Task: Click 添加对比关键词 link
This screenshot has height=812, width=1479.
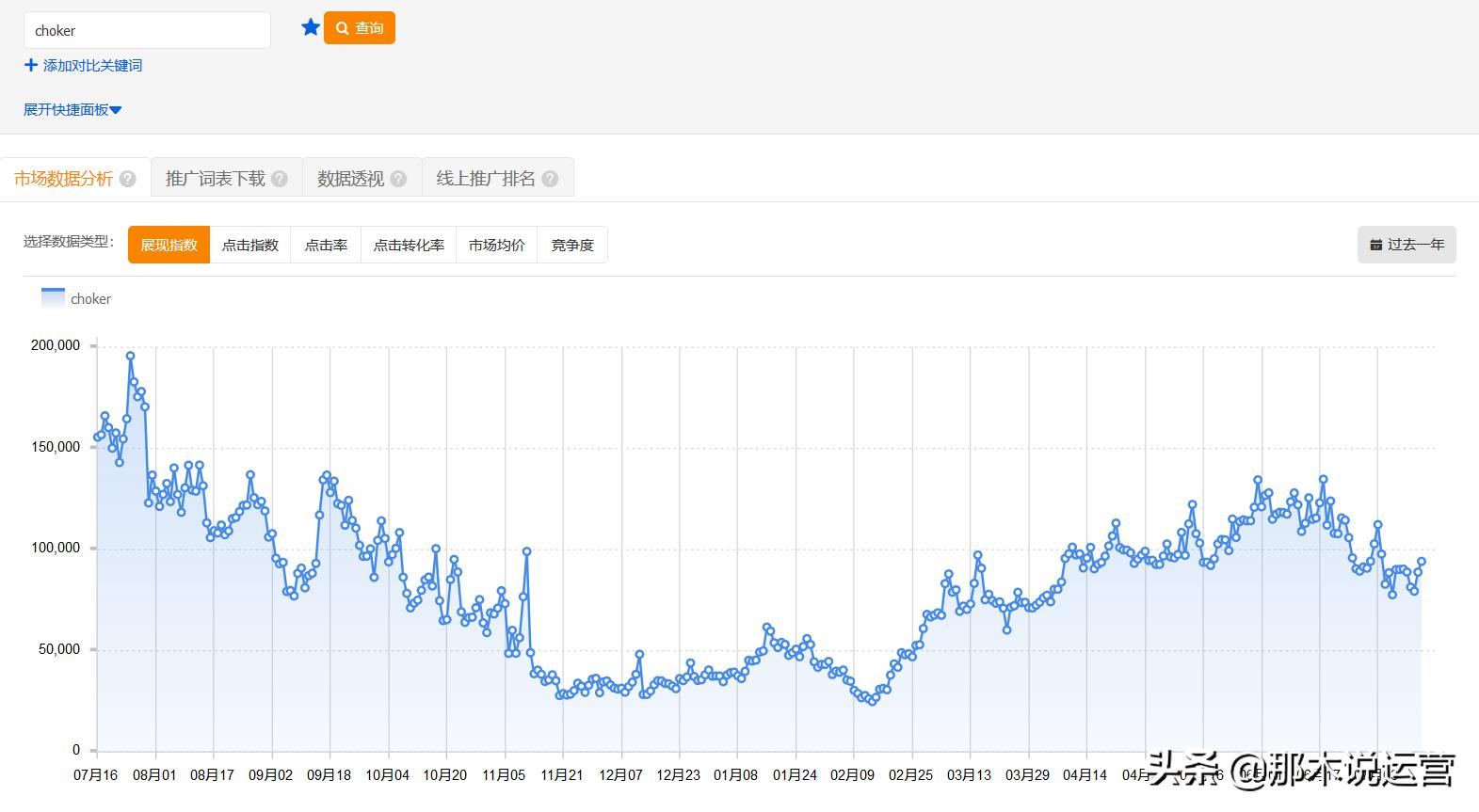Action: [x=84, y=65]
